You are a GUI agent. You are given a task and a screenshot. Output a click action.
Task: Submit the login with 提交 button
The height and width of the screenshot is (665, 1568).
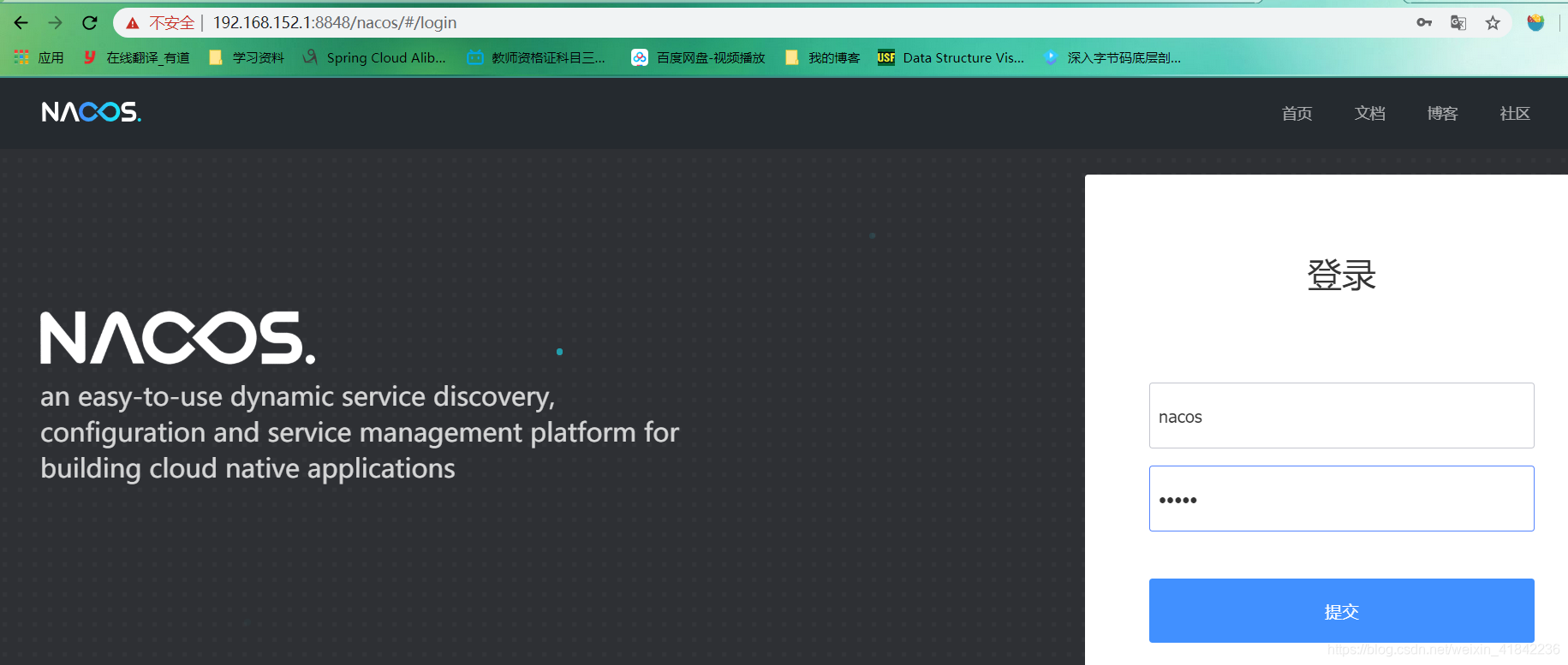[x=1341, y=611]
